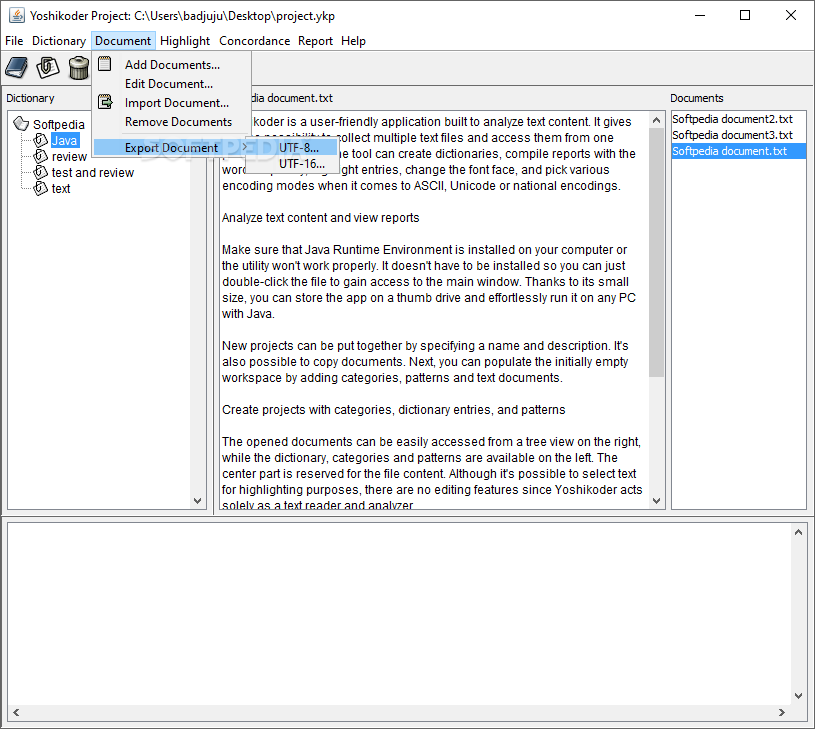Minimize the Yoshikoder window

point(700,16)
